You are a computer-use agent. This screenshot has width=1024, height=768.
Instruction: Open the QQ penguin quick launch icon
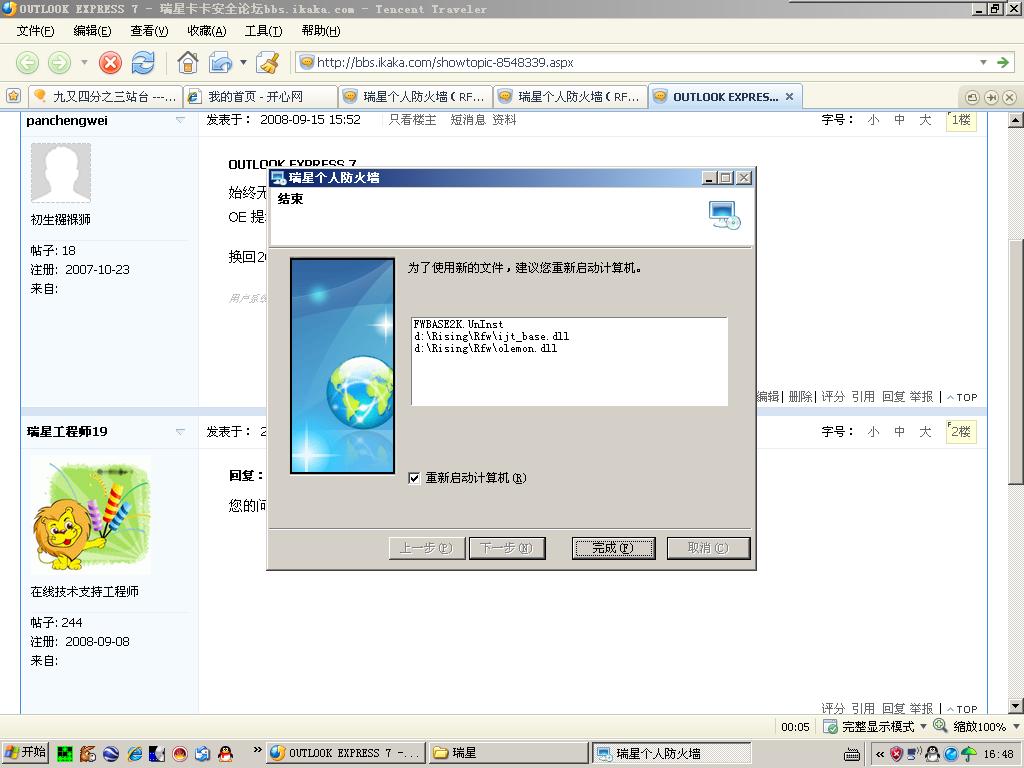coord(225,754)
